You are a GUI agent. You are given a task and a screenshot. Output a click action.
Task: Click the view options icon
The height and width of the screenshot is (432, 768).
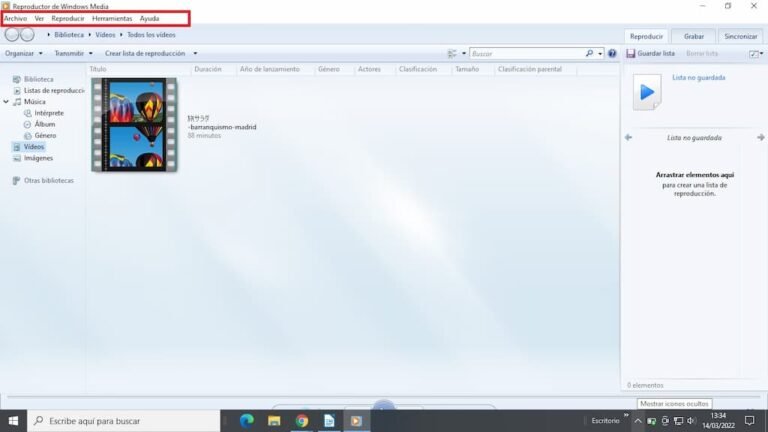click(x=452, y=53)
